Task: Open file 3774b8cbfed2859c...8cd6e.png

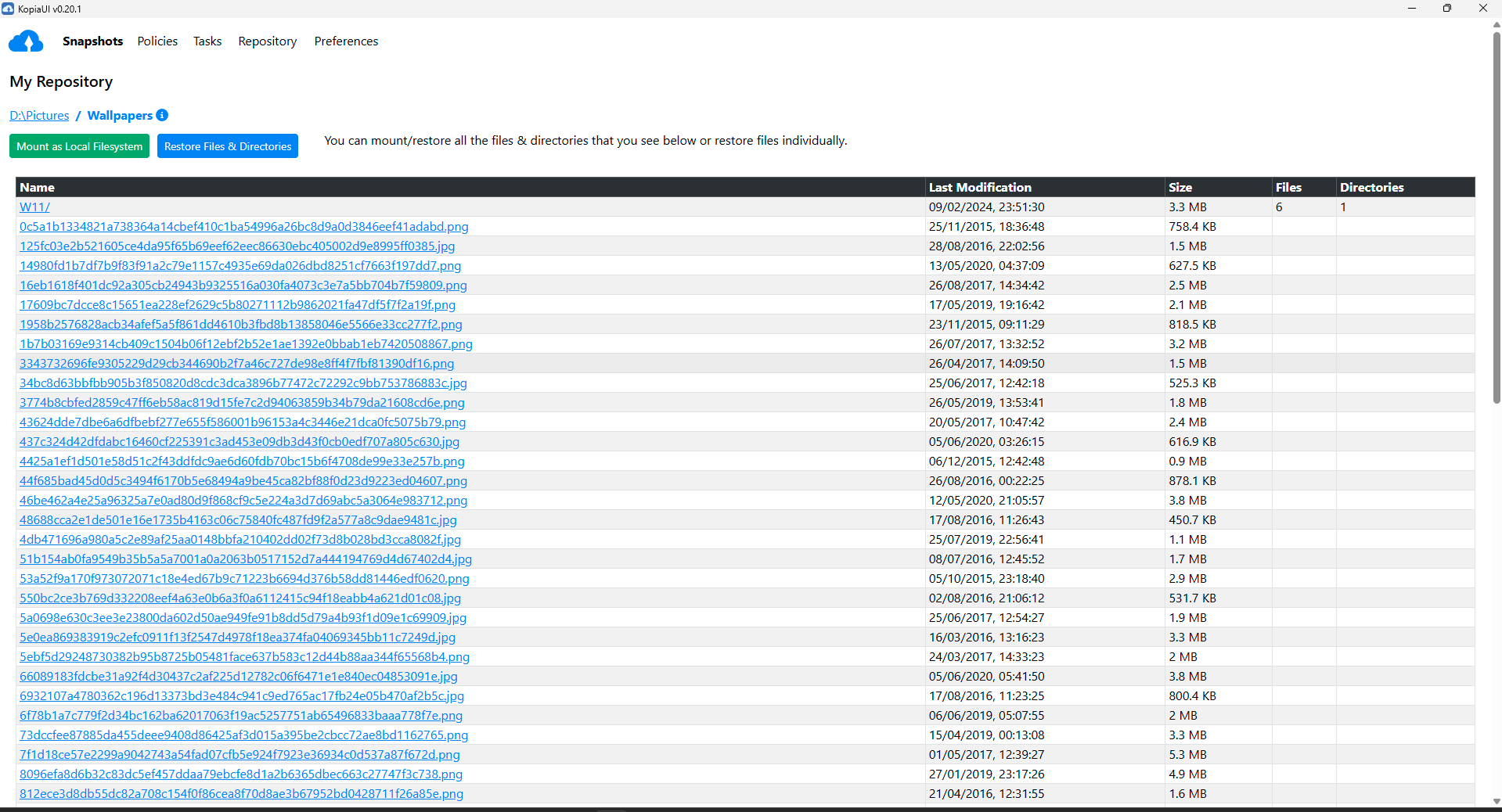Action: tap(242, 403)
